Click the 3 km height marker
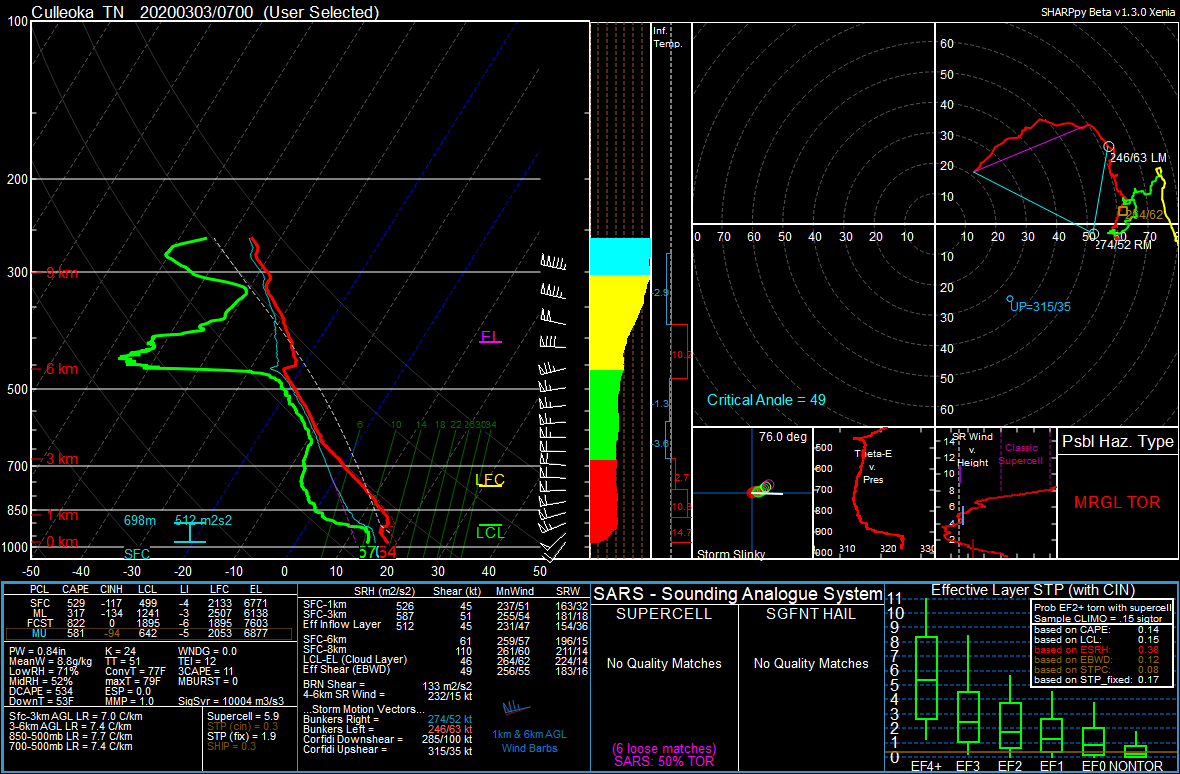The width and height of the screenshot is (1180, 774). click(56, 459)
